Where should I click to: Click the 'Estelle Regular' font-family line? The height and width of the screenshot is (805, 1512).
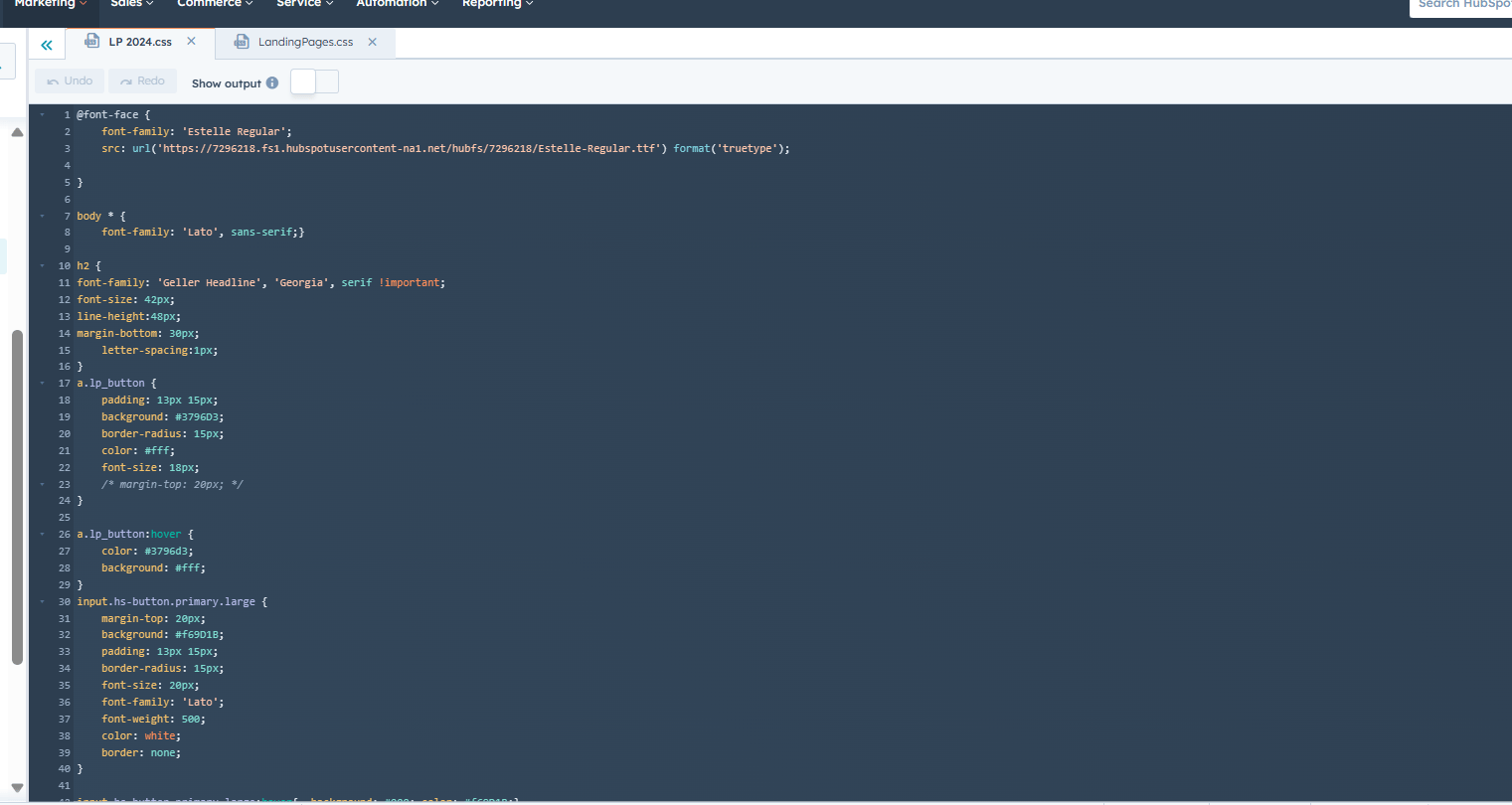(197, 131)
